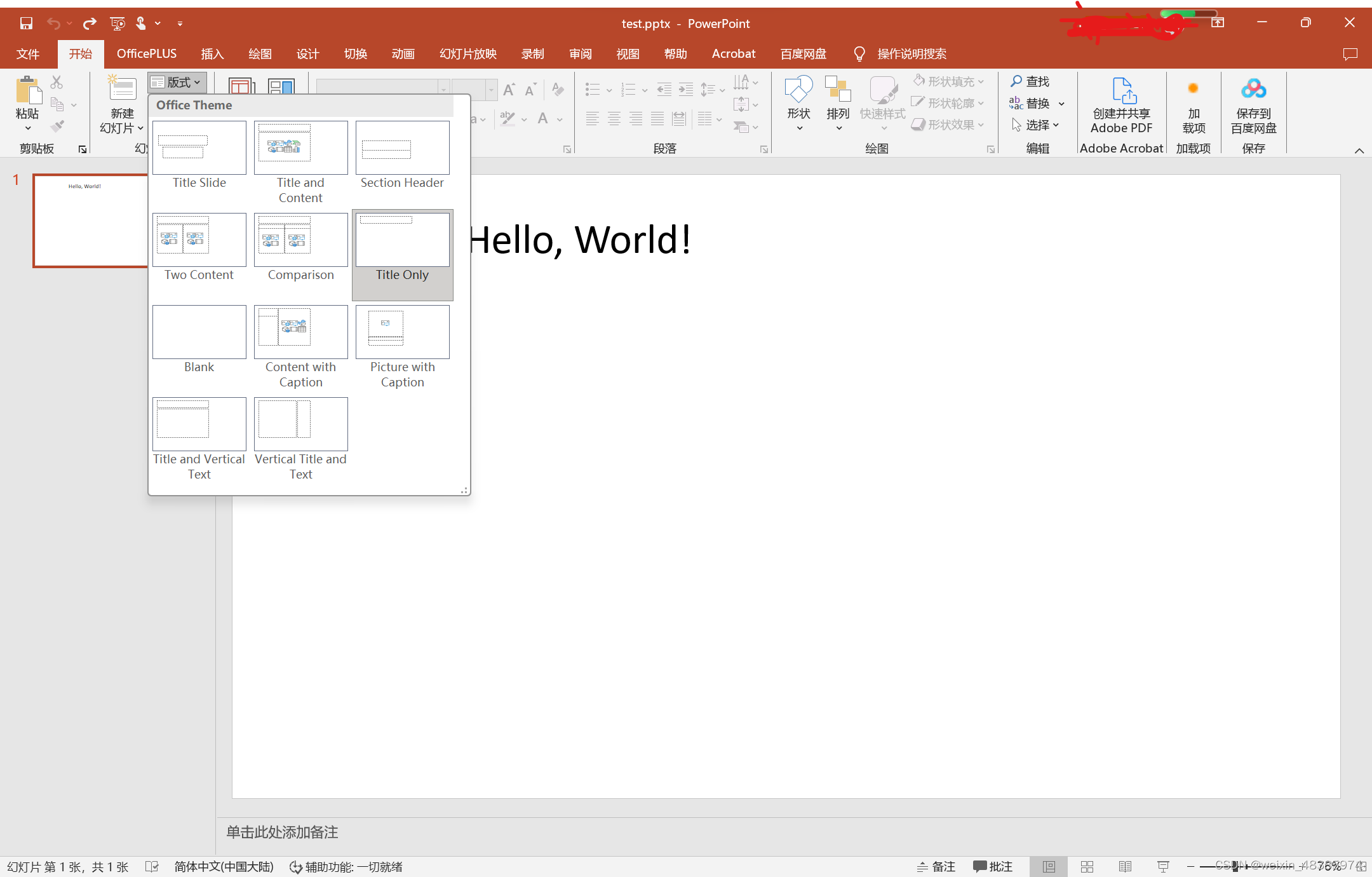The height and width of the screenshot is (877, 1372).
Task: Click the Find (查找) button
Action: [x=1030, y=81]
